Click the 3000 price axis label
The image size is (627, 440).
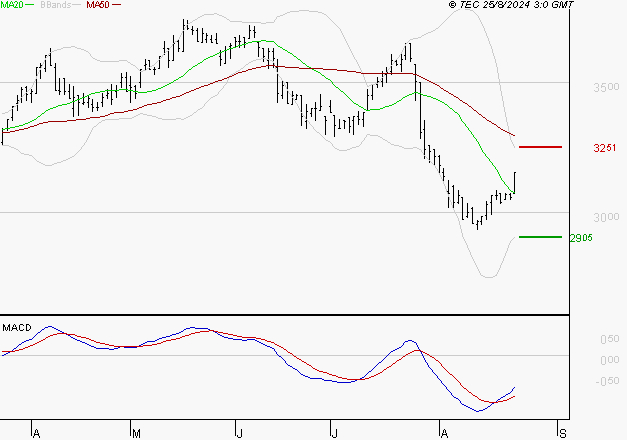(606, 217)
